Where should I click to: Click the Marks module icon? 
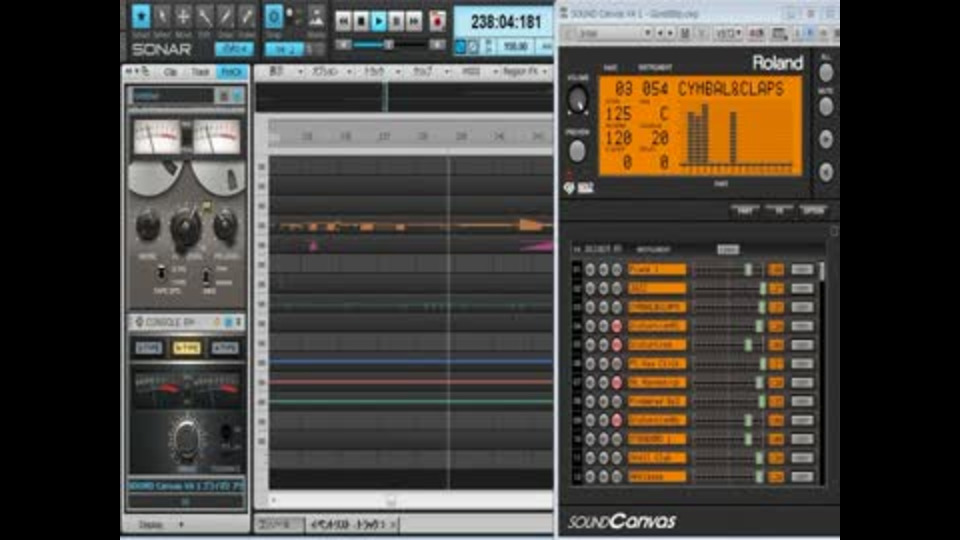(316, 17)
